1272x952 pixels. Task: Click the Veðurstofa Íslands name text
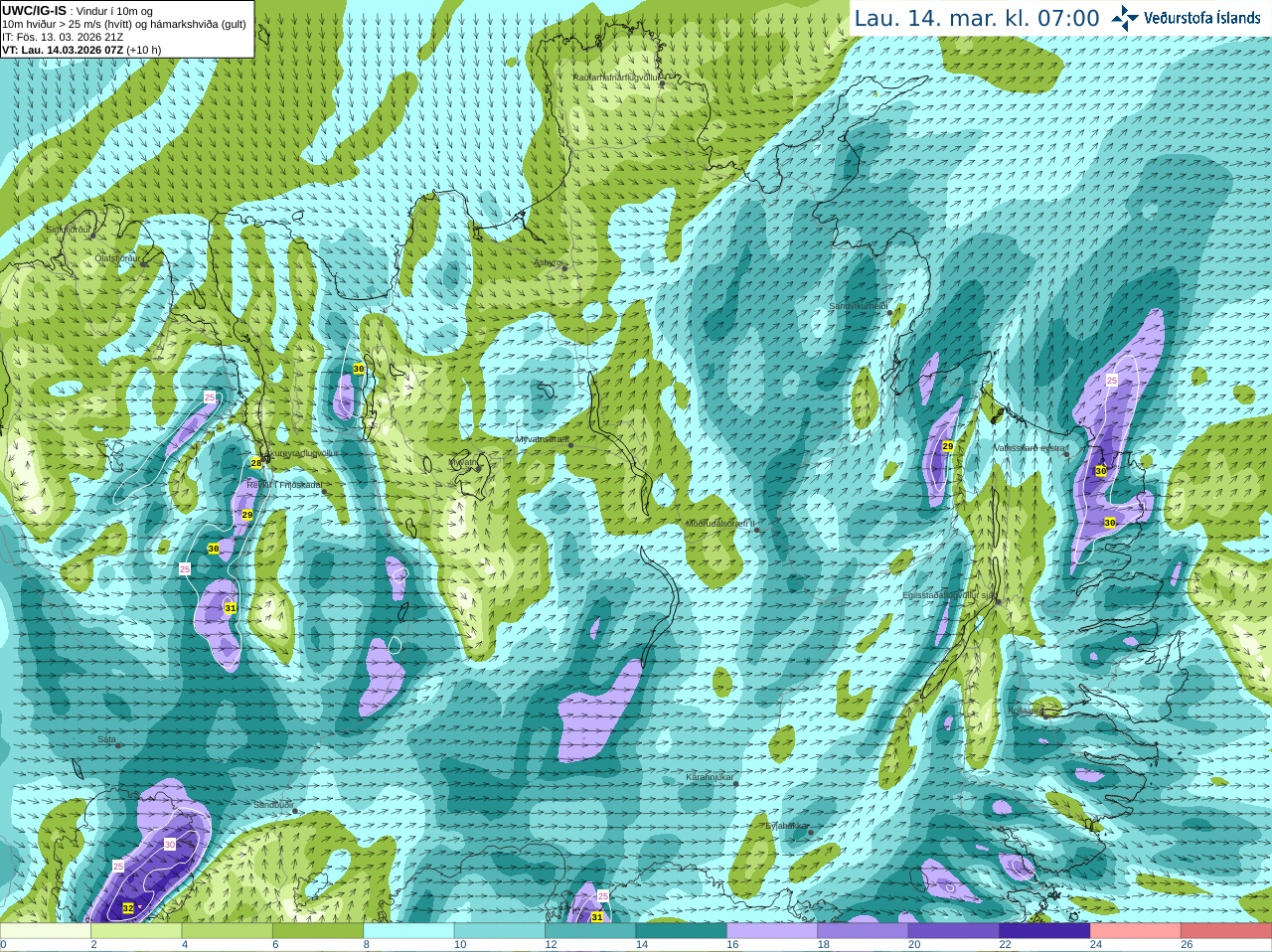pyautogui.click(x=1202, y=18)
